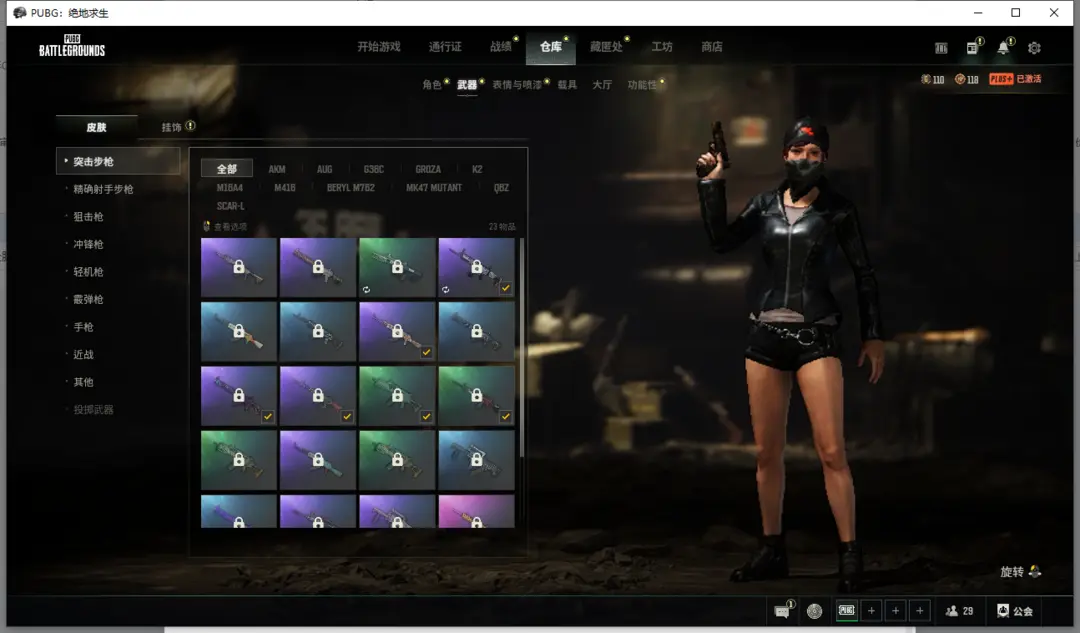1080x633 pixels.
Task: Switch to the 挂饰 charms tab
Action: click(172, 127)
